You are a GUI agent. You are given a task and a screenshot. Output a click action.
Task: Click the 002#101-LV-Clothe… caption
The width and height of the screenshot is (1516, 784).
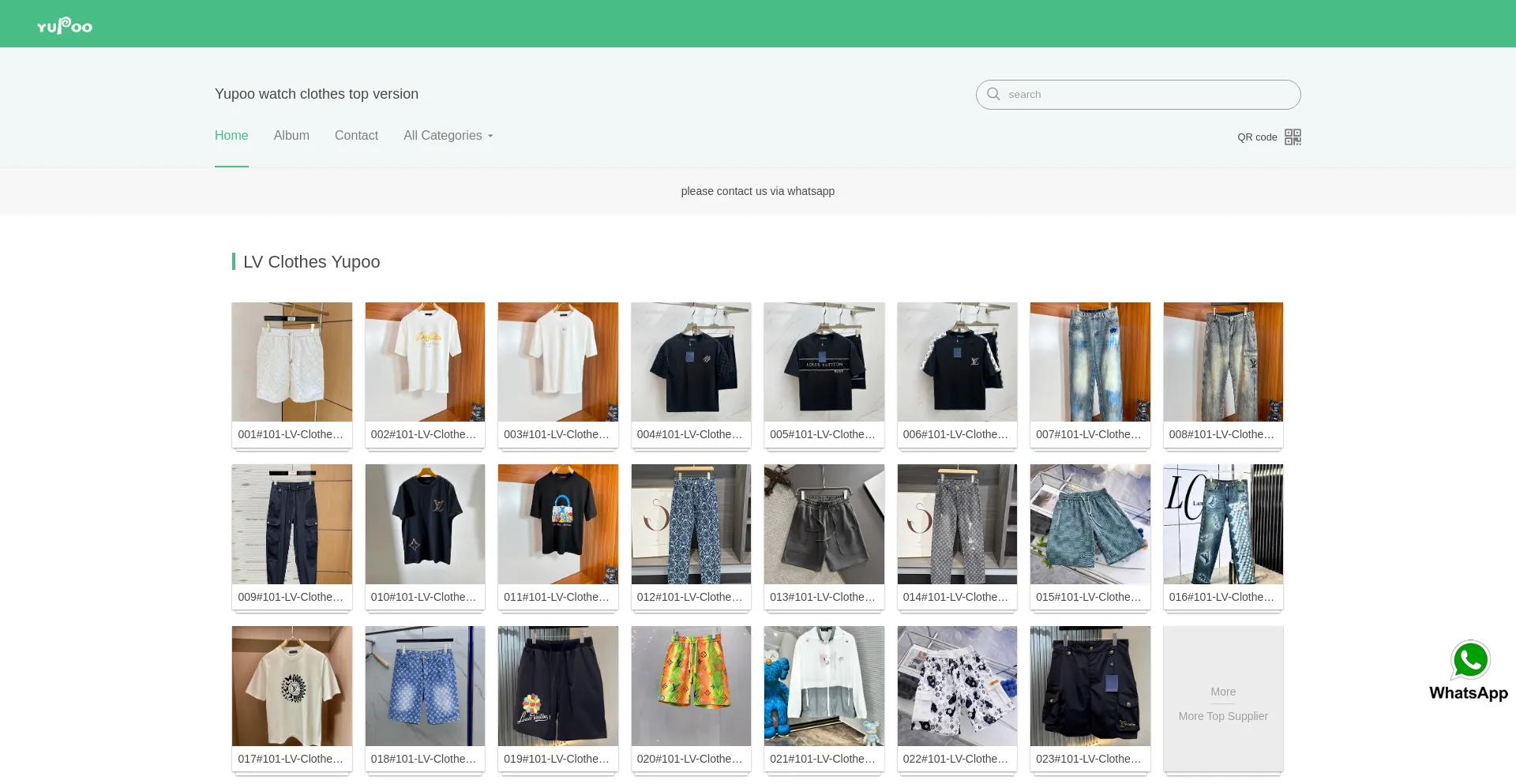pyautogui.click(x=424, y=434)
